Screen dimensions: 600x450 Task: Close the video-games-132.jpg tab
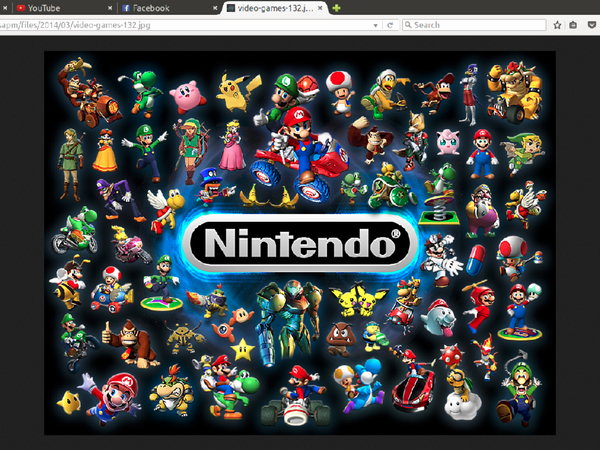[x=320, y=8]
